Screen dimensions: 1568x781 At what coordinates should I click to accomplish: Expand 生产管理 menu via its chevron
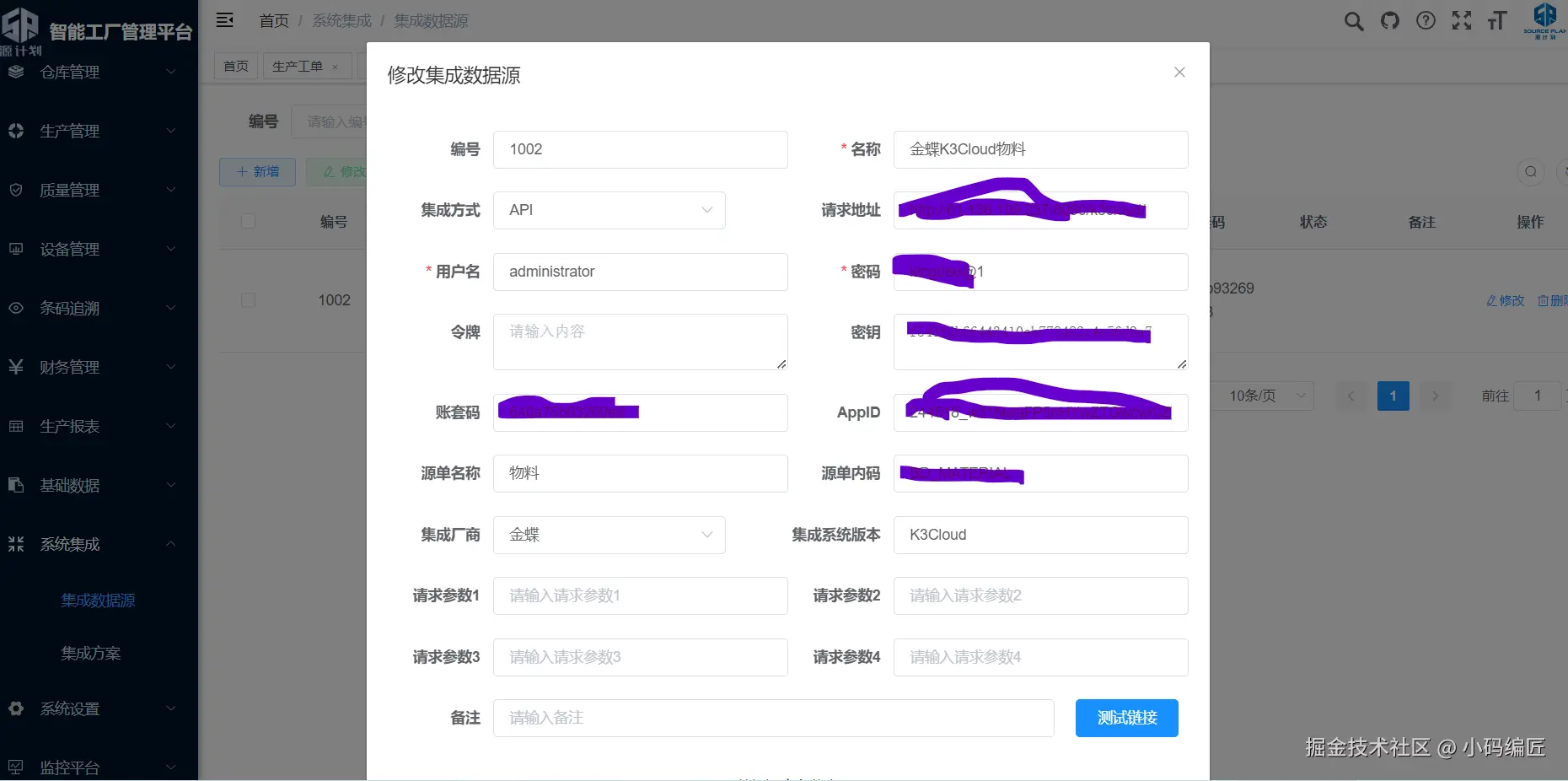[171, 131]
